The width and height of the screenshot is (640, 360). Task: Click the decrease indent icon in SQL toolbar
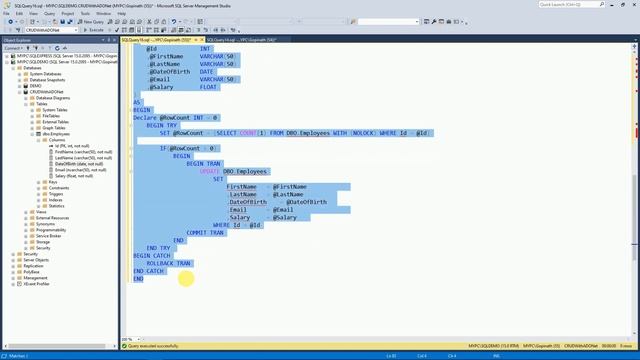pos(216,30)
